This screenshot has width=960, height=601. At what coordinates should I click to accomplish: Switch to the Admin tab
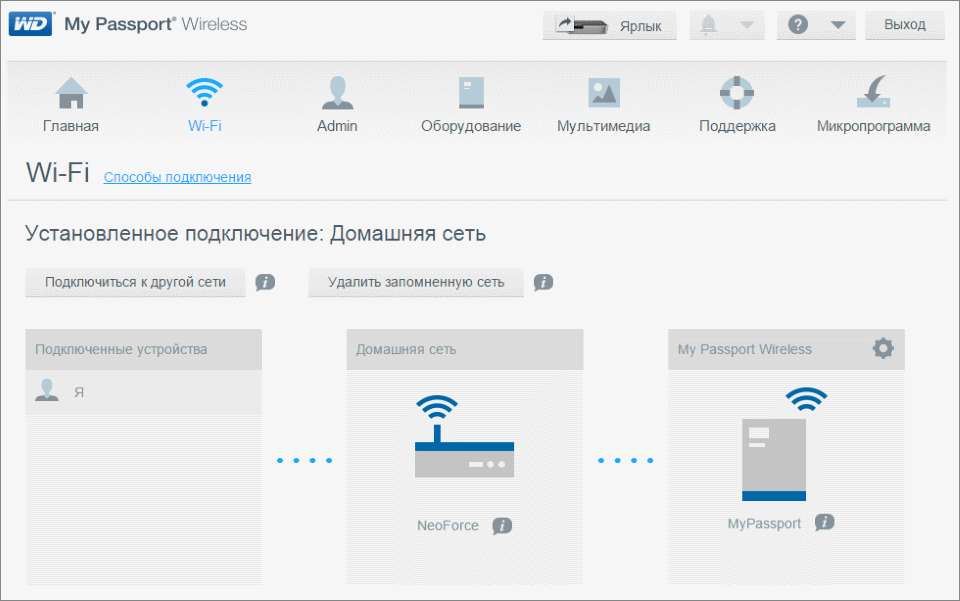click(x=337, y=106)
